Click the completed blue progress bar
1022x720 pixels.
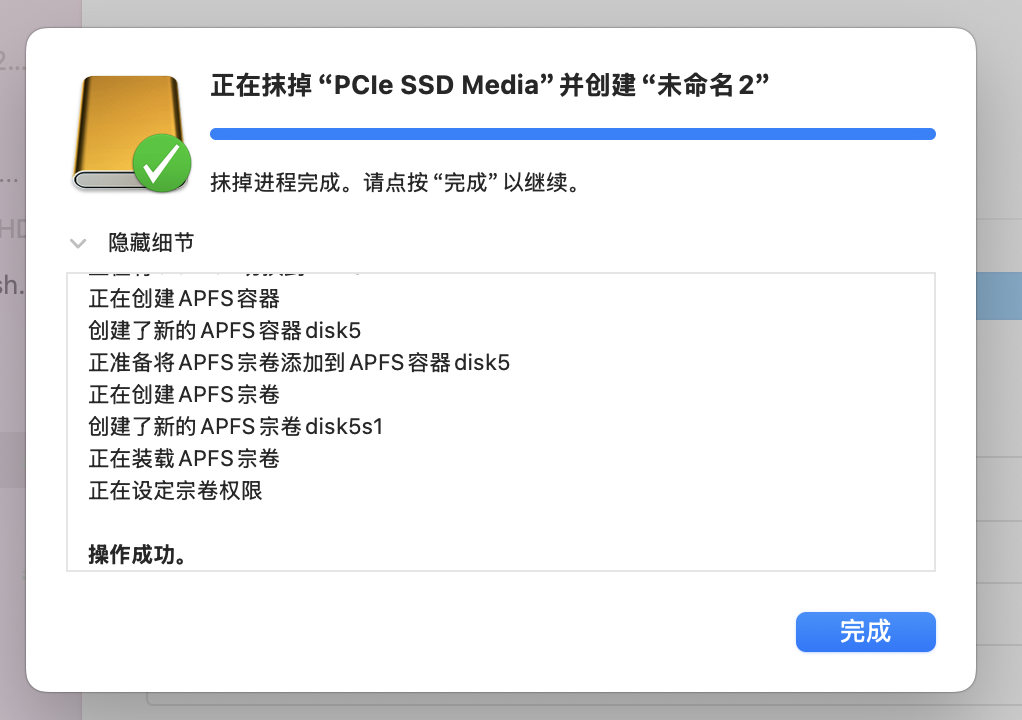pos(572,134)
